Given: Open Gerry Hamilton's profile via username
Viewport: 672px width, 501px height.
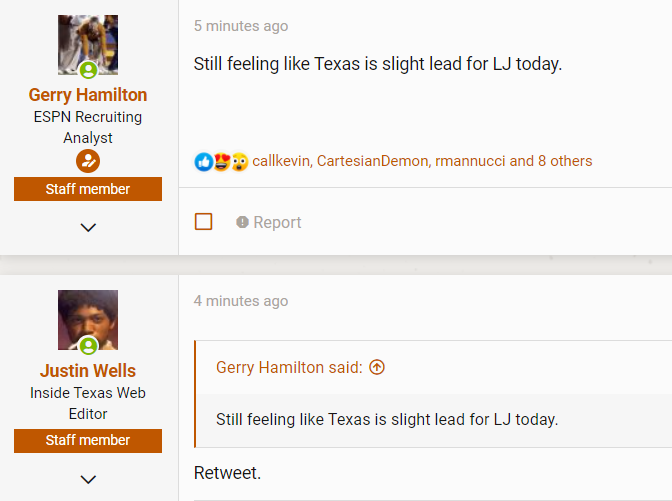Looking at the screenshot, I should pos(88,95).
